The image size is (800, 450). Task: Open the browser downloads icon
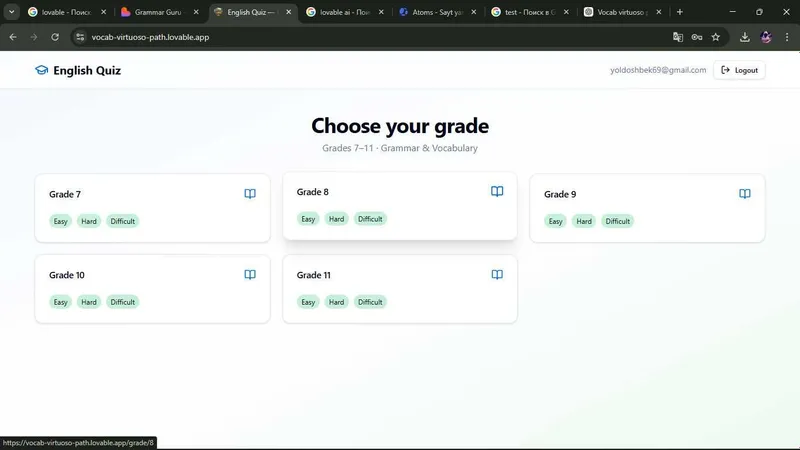pyautogui.click(x=745, y=37)
